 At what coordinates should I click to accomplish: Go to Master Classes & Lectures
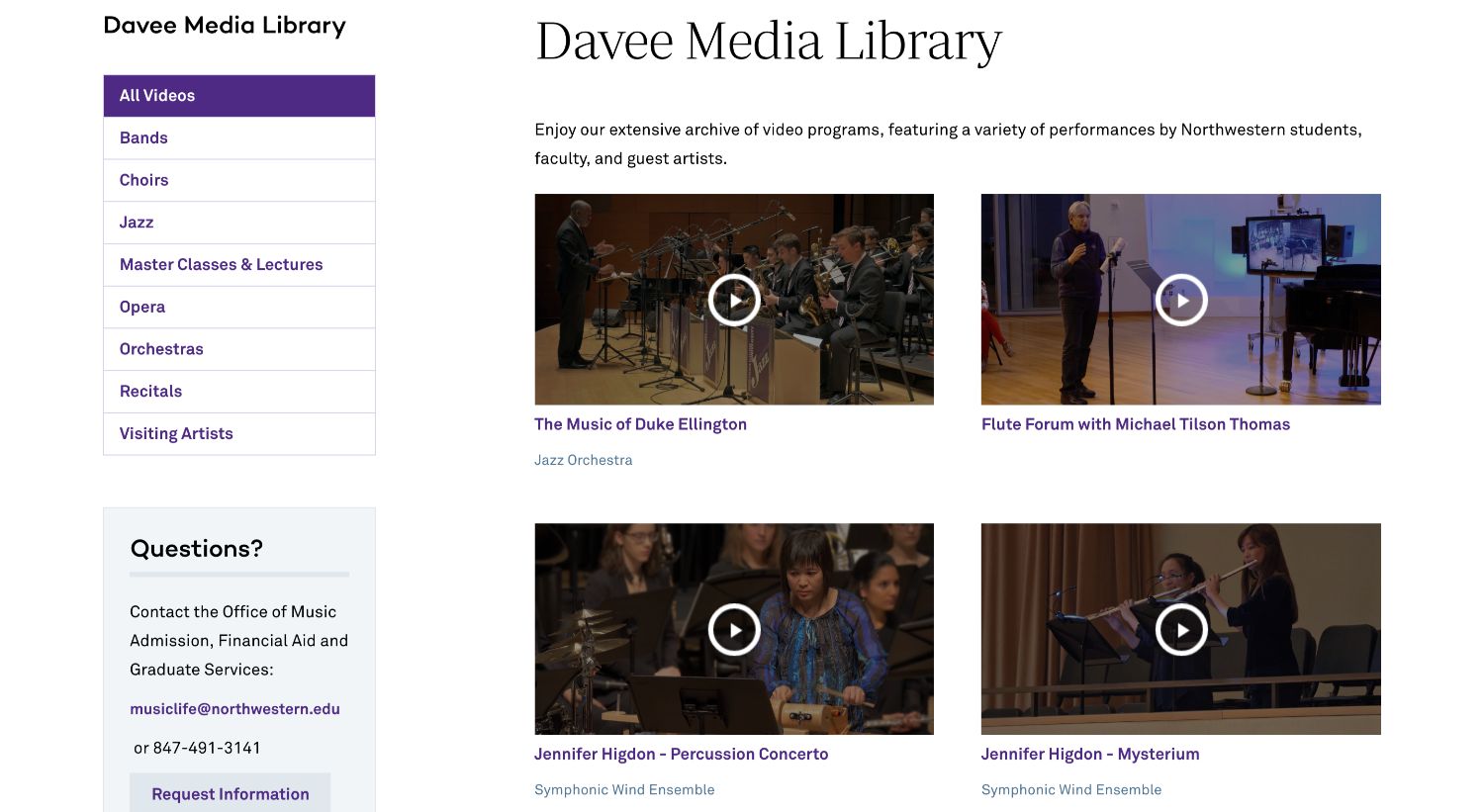coord(239,265)
